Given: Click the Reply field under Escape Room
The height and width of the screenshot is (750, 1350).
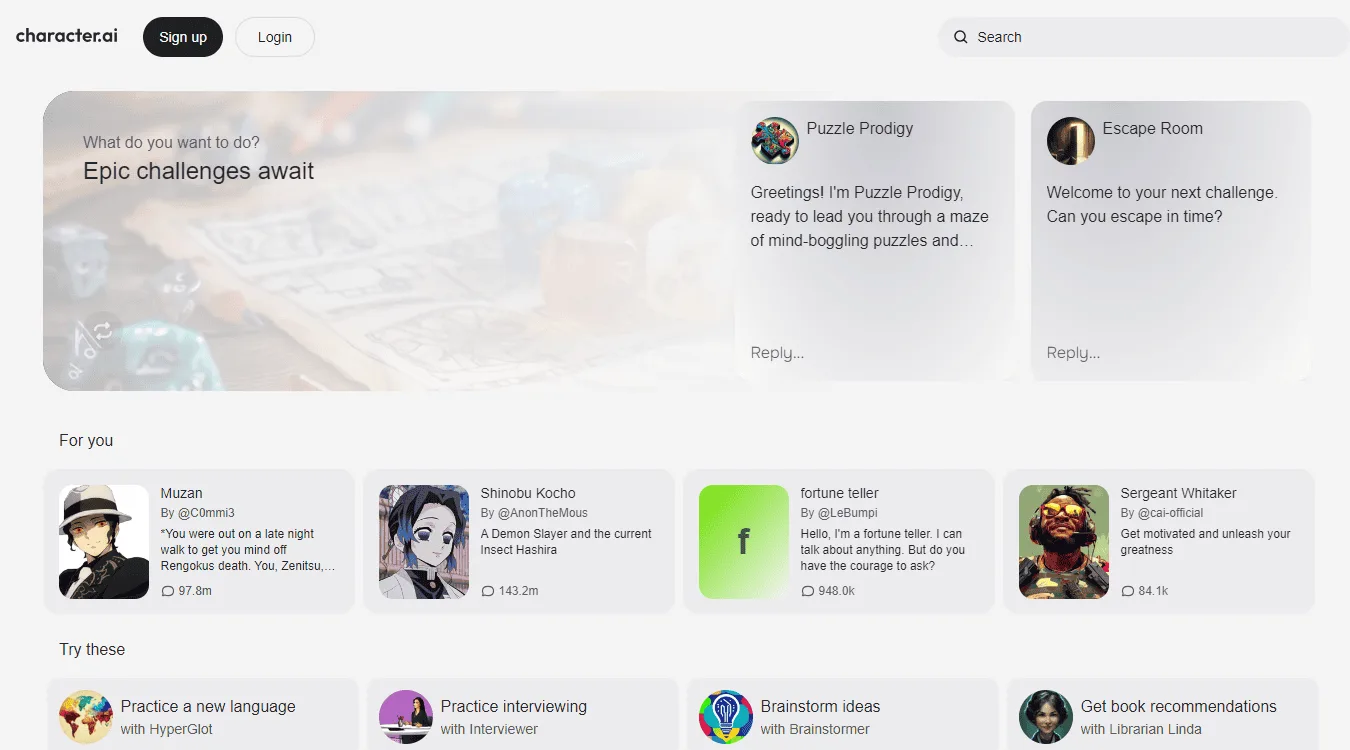Looking at the screenshot, I should click(1171, 352).
